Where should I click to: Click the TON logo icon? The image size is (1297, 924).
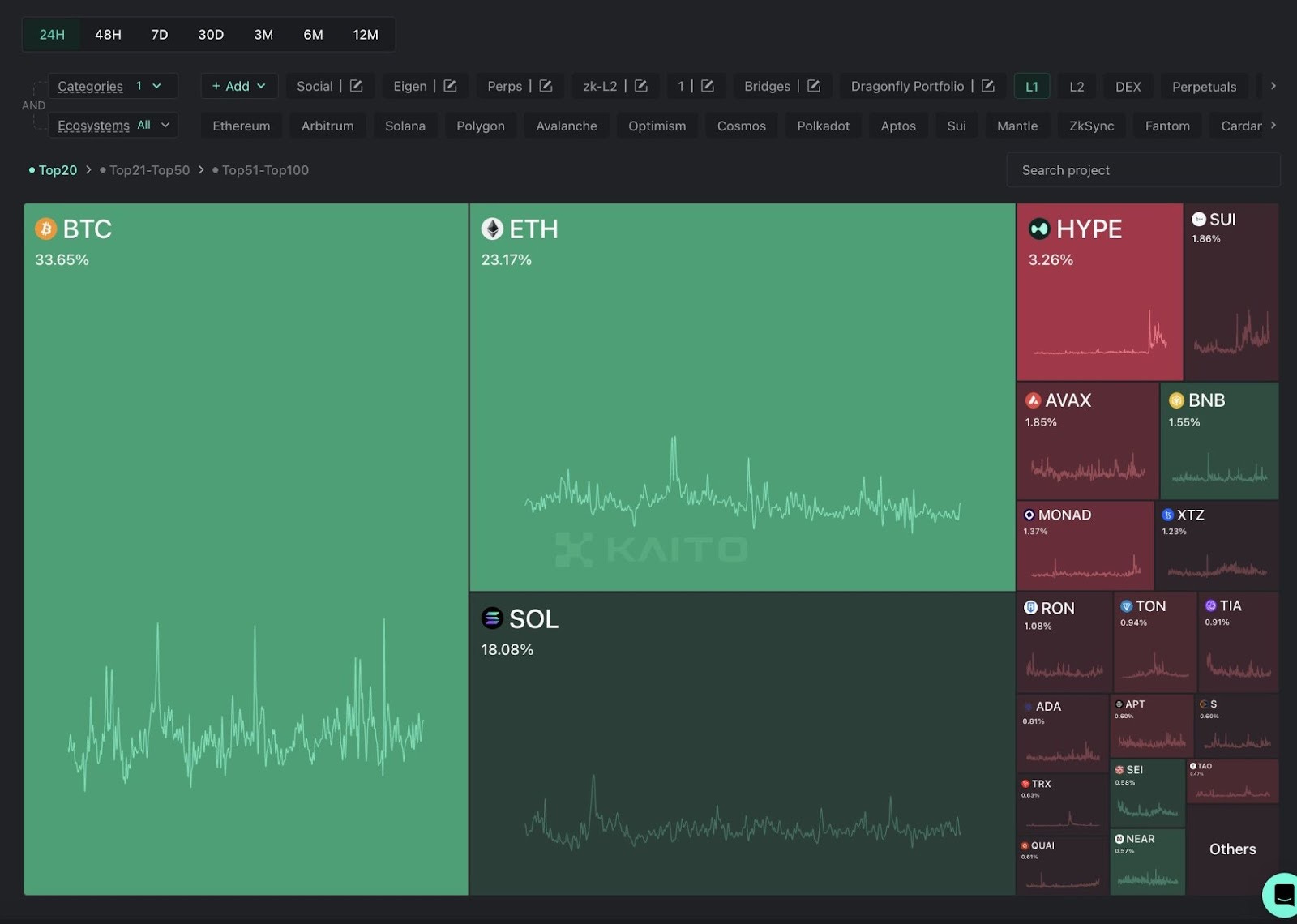[x=1126, y=606]
